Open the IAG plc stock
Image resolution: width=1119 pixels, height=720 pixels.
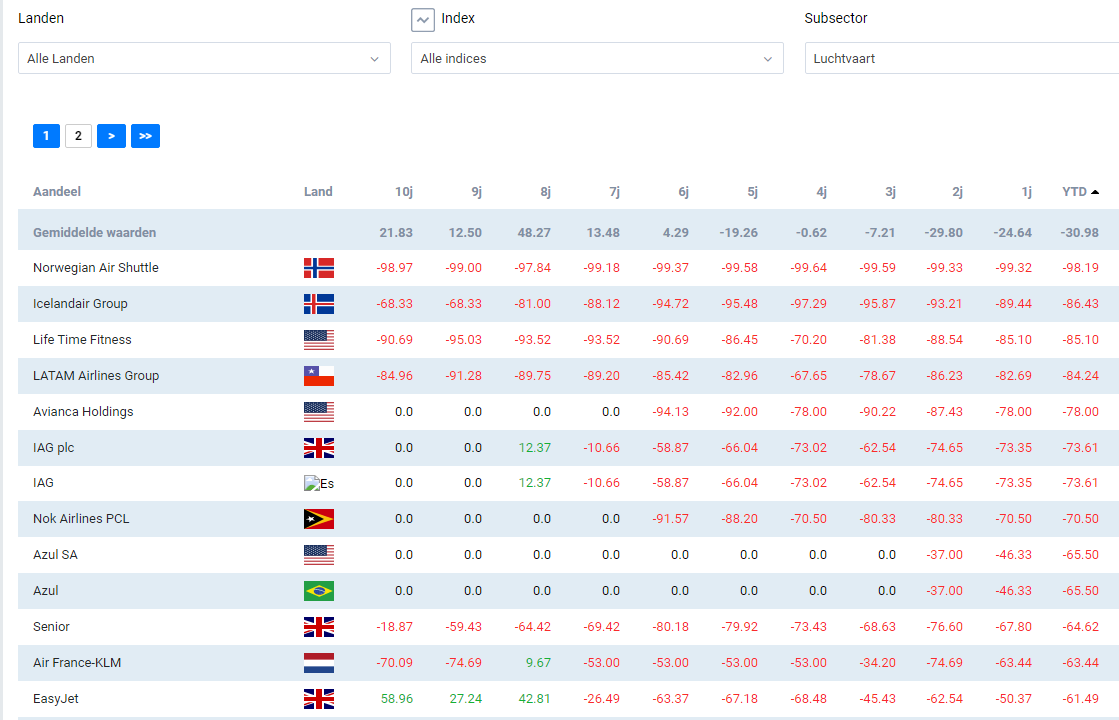click(54, 447)
